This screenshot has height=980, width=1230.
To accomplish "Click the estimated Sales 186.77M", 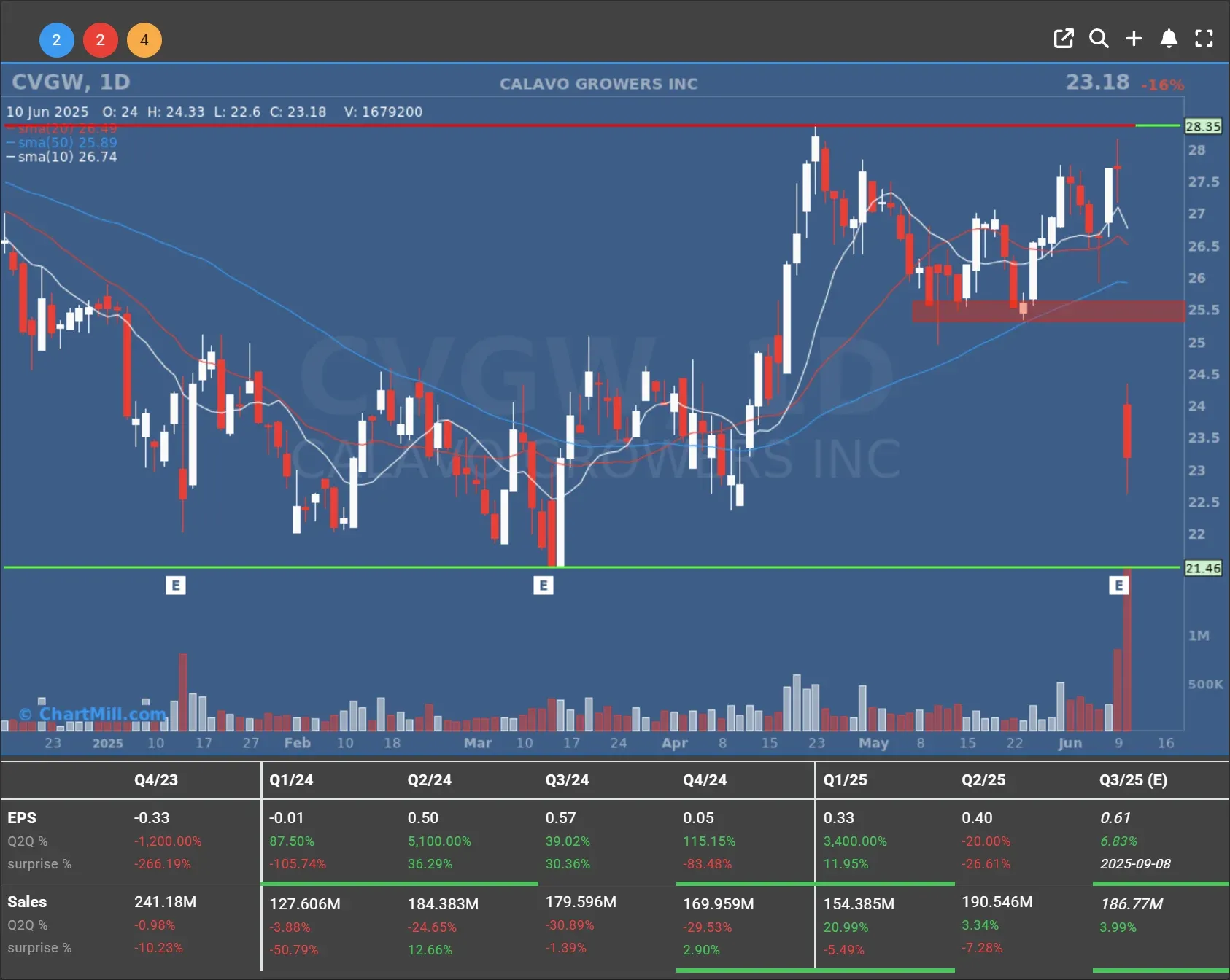I will (x=1132, y=904).
